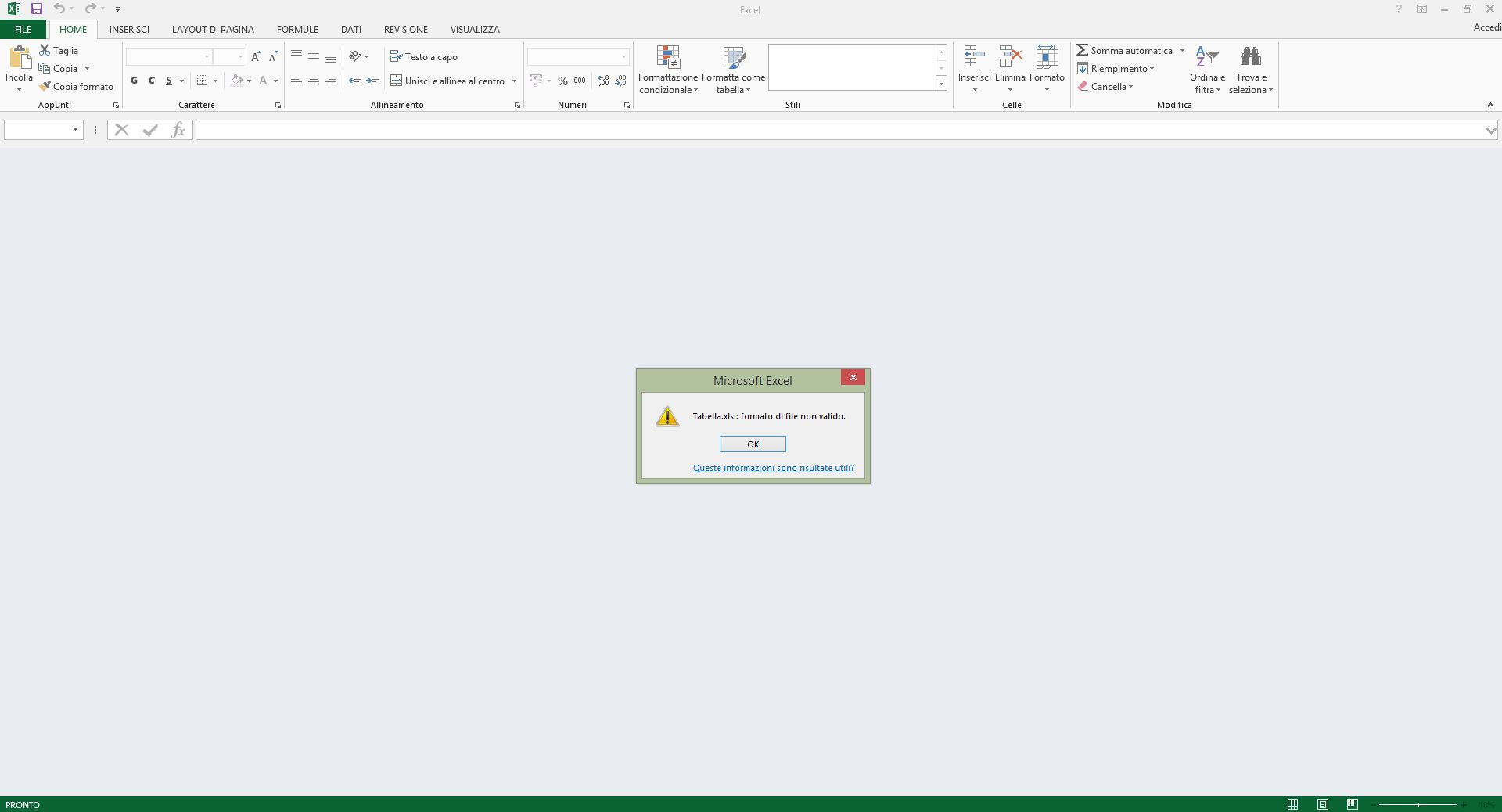
Task: Click OK in the error dialog
Action: 753,444
